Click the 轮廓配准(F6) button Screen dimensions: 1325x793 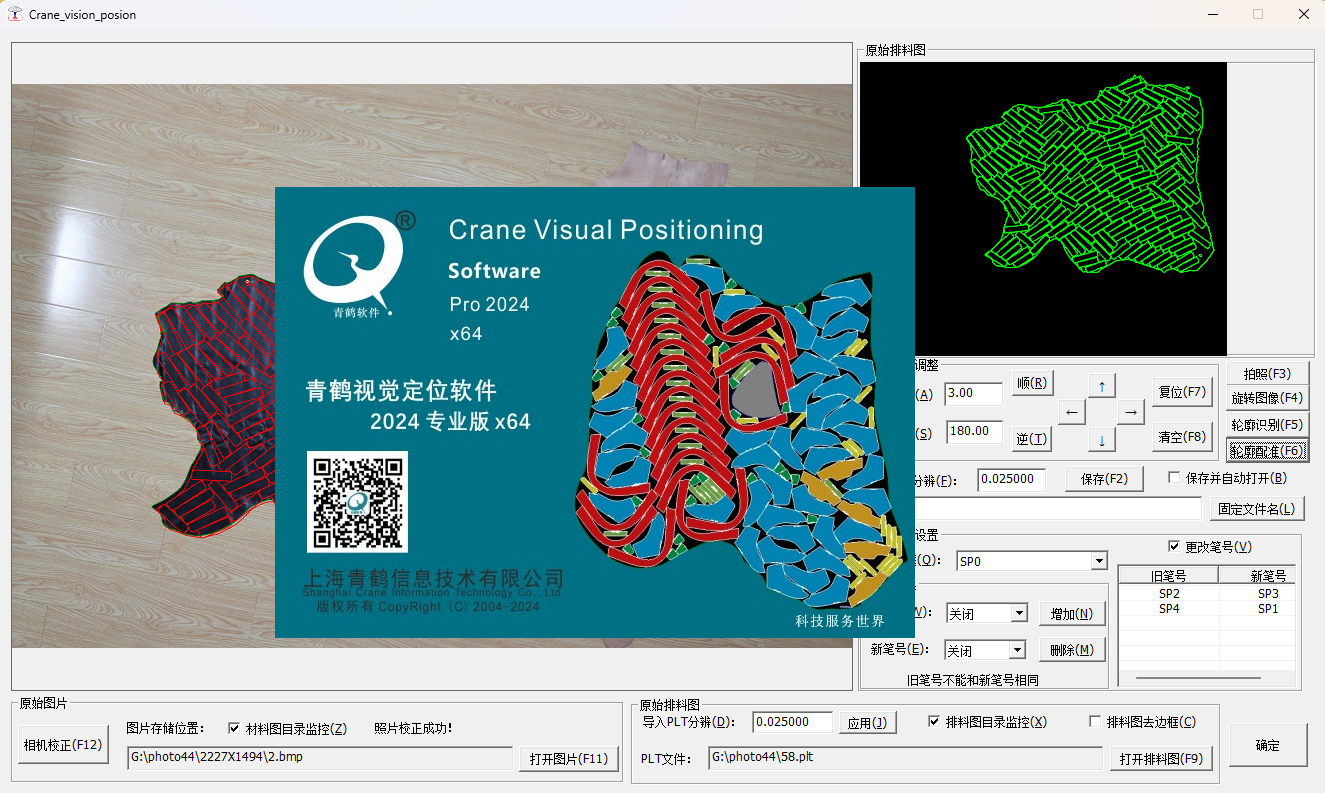(x=1267, y=450)
